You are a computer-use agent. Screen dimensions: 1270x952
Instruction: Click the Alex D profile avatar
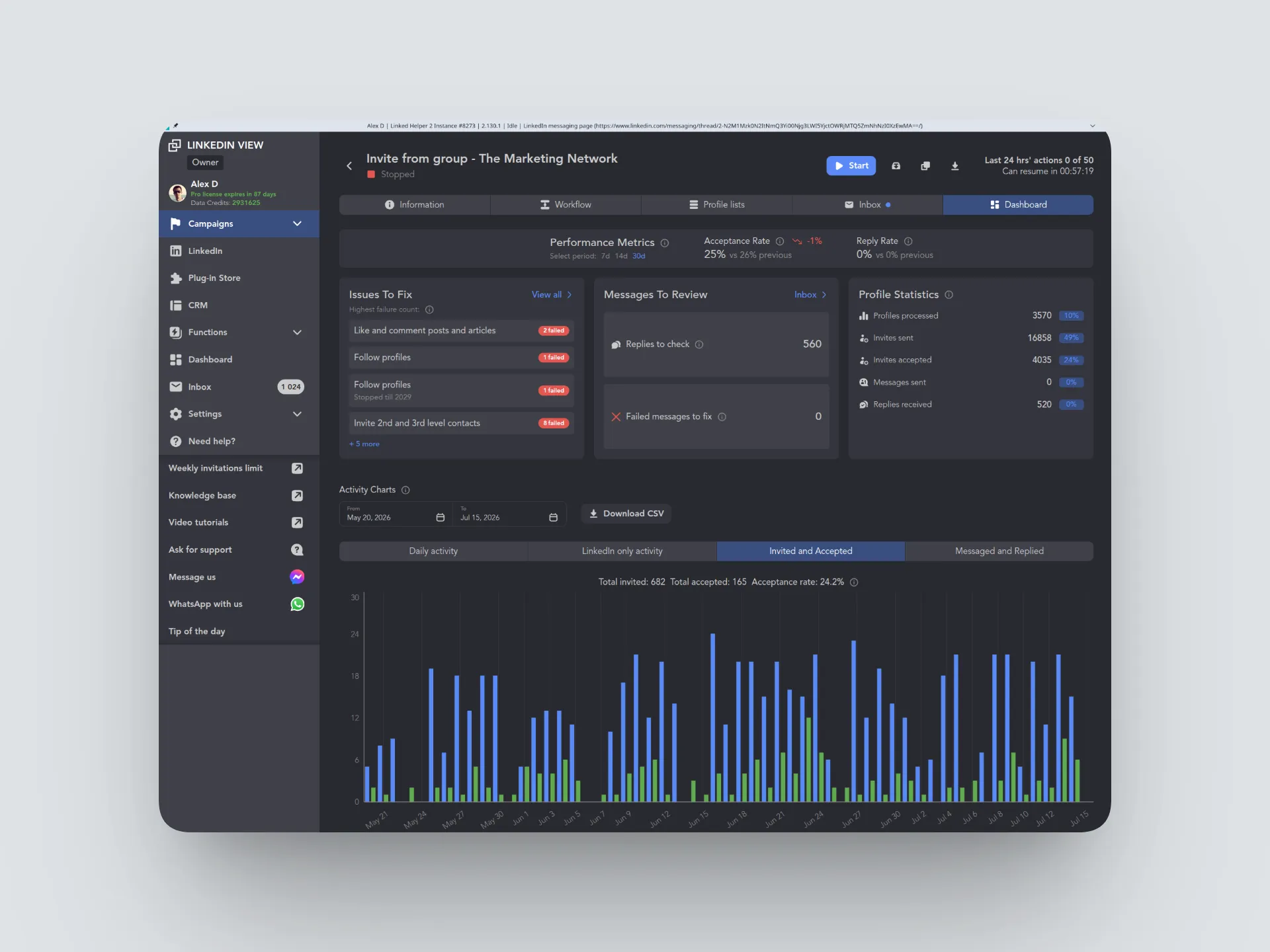[x=177, y=192]
